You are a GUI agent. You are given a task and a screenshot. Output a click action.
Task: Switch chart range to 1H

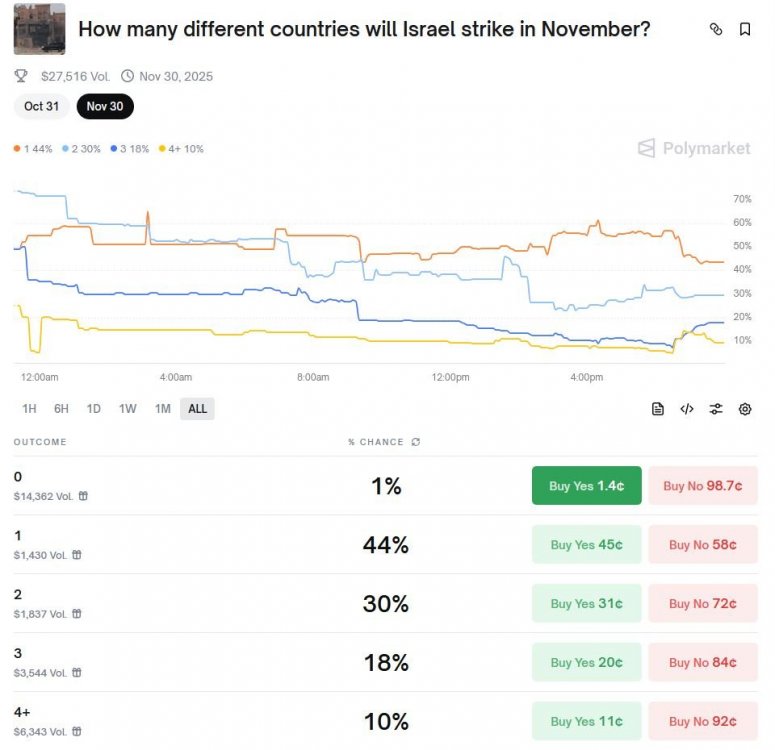29,409
